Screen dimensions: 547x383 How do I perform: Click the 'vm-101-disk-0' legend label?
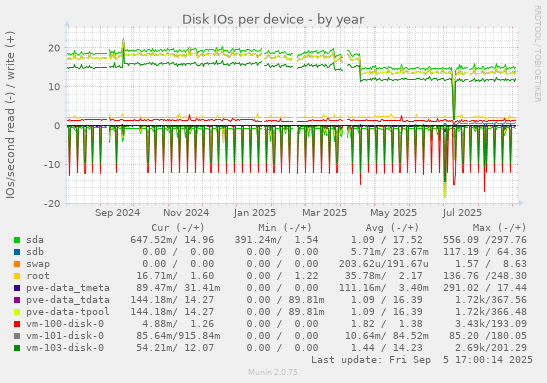[65, 336]
